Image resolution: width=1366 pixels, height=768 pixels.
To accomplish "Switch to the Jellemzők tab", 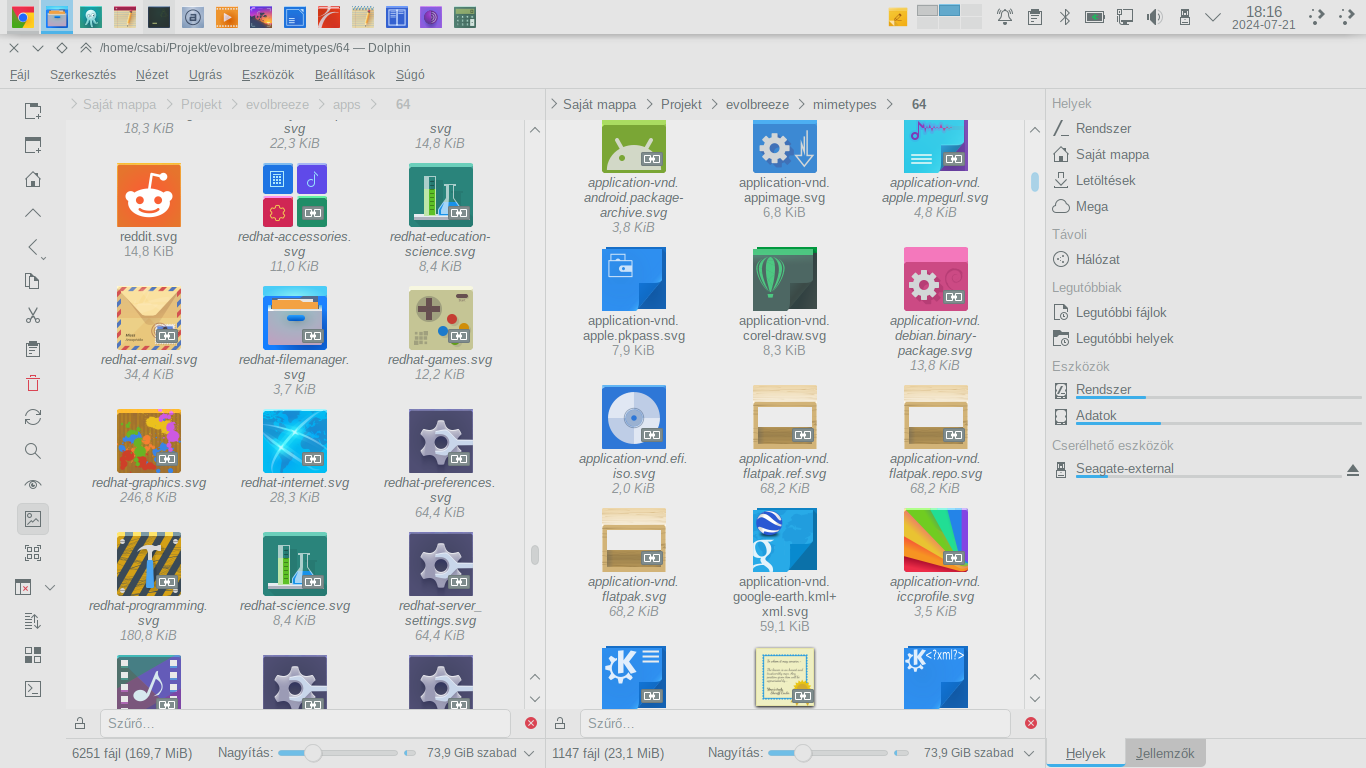I will point(1165,754).
